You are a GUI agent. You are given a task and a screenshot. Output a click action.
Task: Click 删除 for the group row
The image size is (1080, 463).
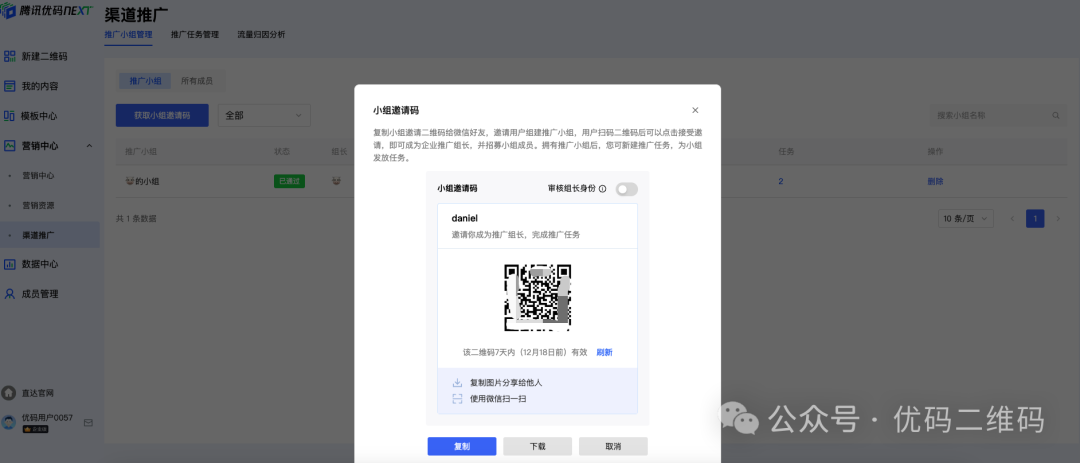[x=935, y=181]
